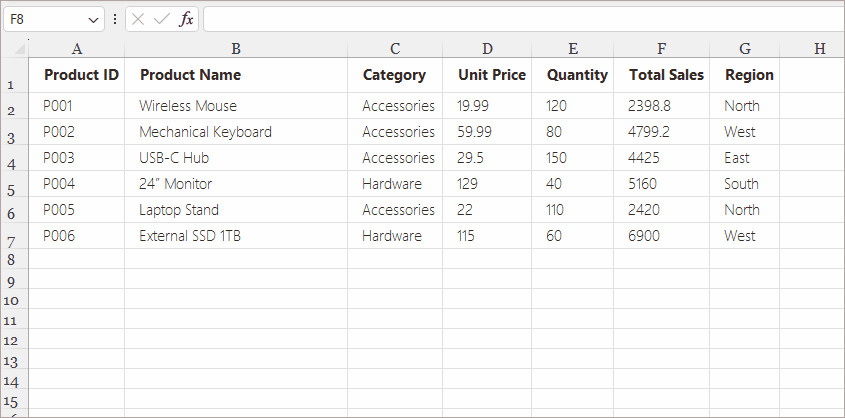Select the USB-C Hub cell
The image size is (845, 418).
point(236,157)
